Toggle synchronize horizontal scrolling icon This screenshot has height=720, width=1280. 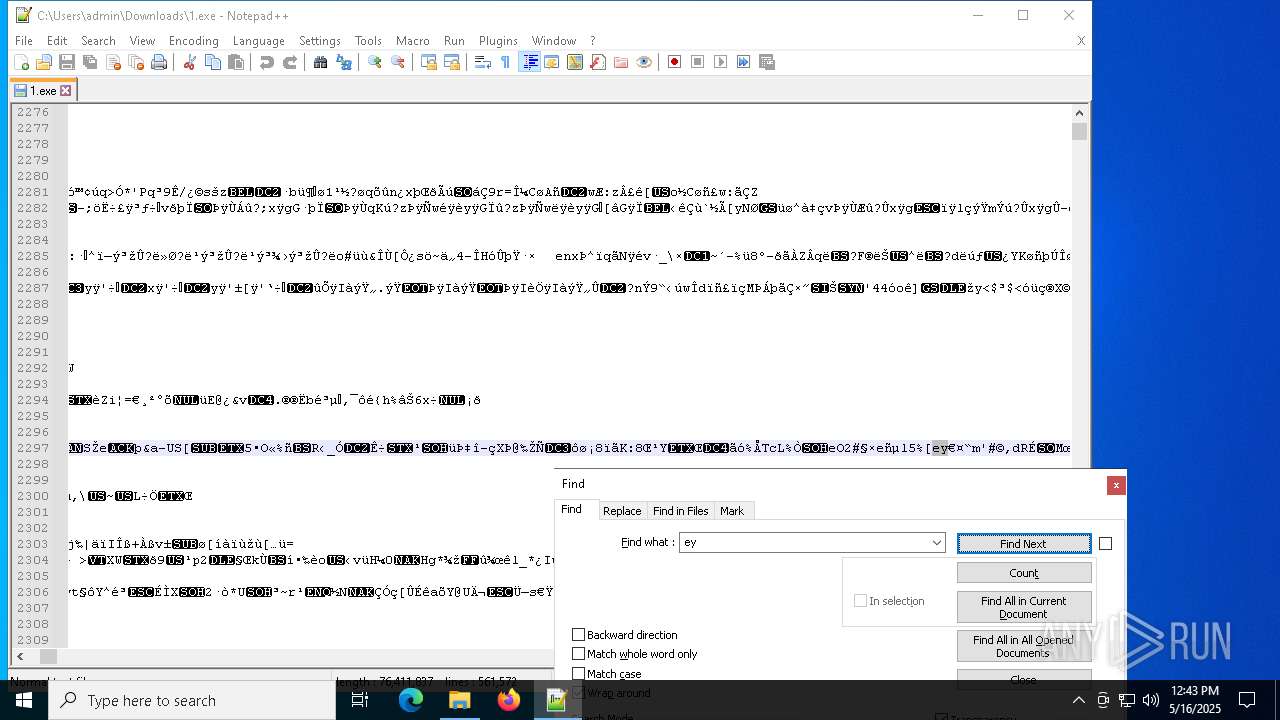[452, 62]
